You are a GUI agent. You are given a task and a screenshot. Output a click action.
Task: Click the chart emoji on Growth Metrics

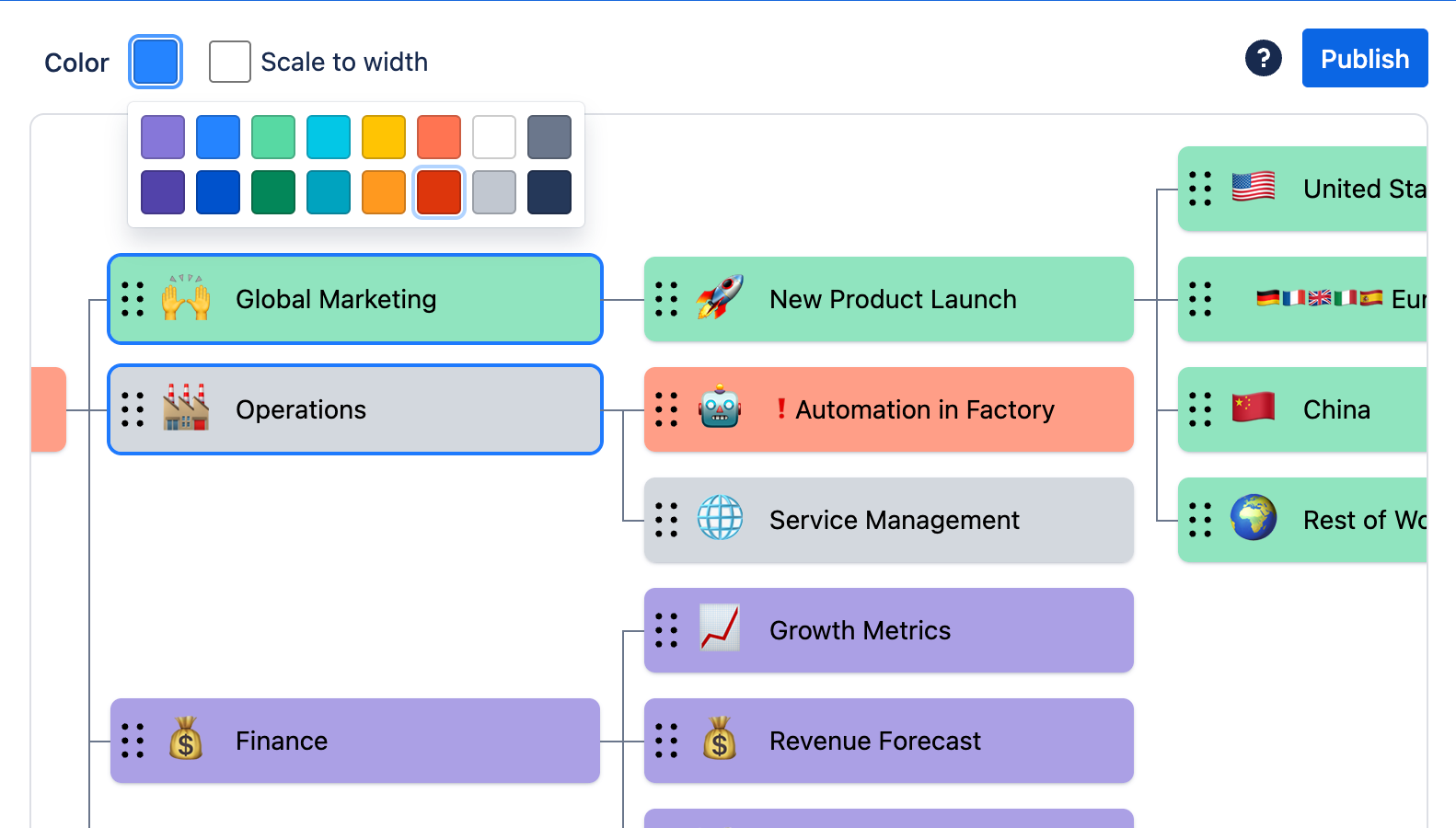(x=720, y=627)
